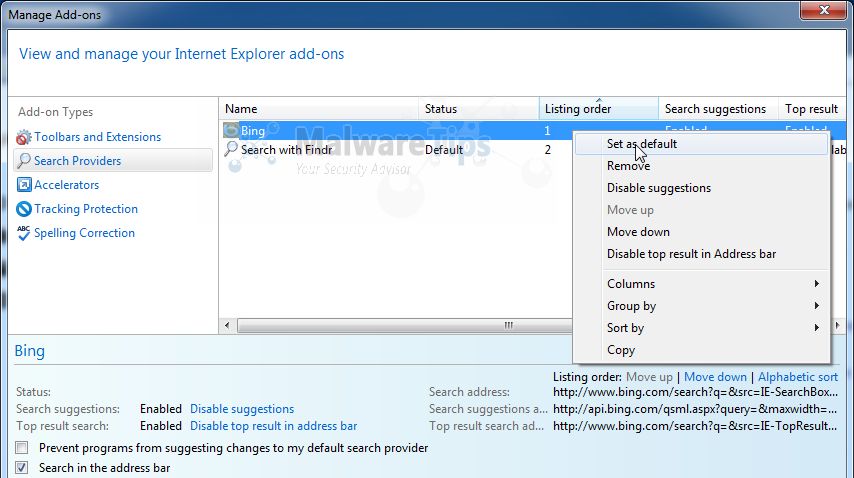Click the Bing search address URL
Screen dimensions: 854x478
click(696, 392)
